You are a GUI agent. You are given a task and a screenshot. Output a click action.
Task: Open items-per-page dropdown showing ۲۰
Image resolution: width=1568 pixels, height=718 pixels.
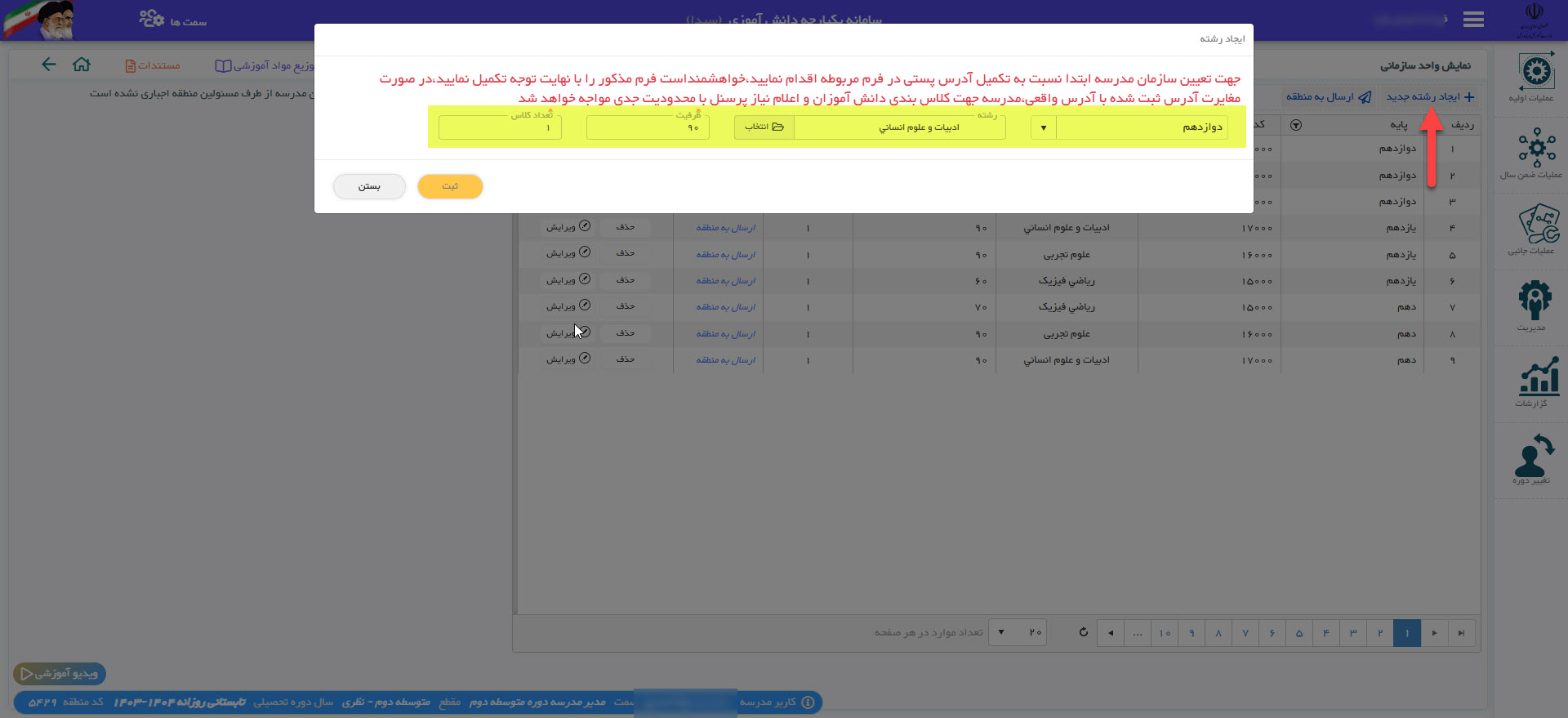[1018, 632]
